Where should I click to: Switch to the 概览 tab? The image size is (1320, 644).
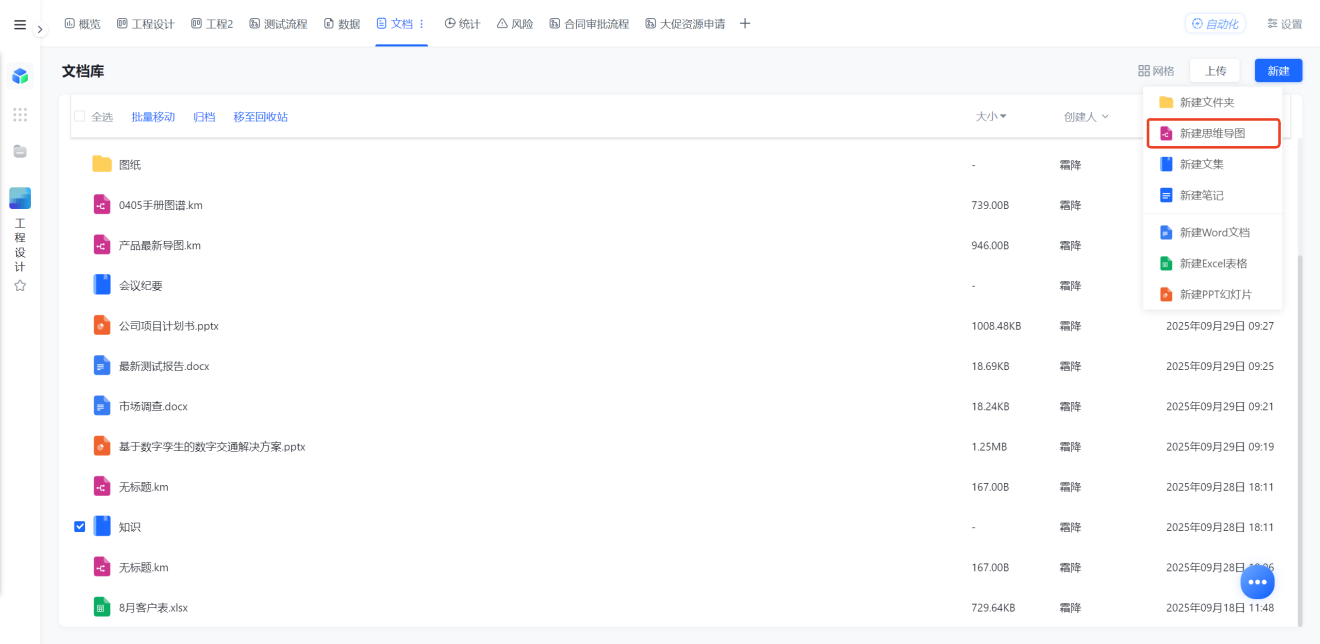point(82,24)
